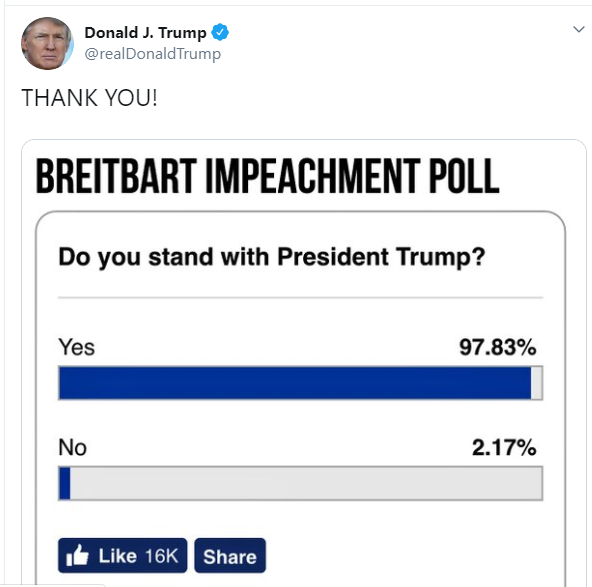Click the No result progress bar
Screen dimensions: 592x587
click(x=301, y=483)
